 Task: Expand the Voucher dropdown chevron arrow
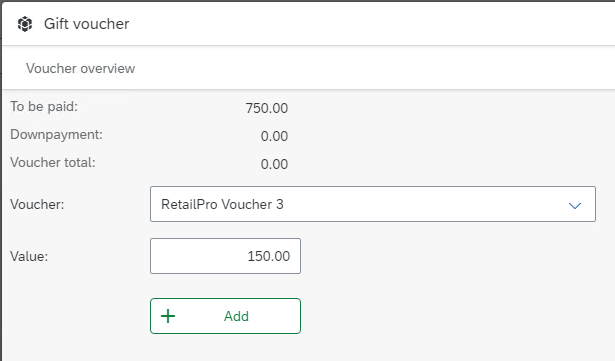(575, 205)
